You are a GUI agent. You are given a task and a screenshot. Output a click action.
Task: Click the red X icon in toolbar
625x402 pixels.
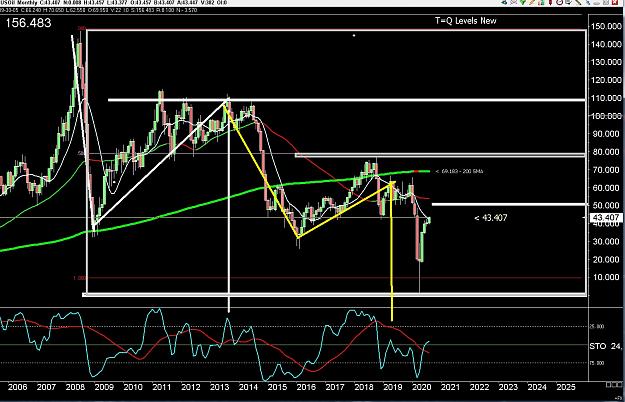[x=615, y=2]
